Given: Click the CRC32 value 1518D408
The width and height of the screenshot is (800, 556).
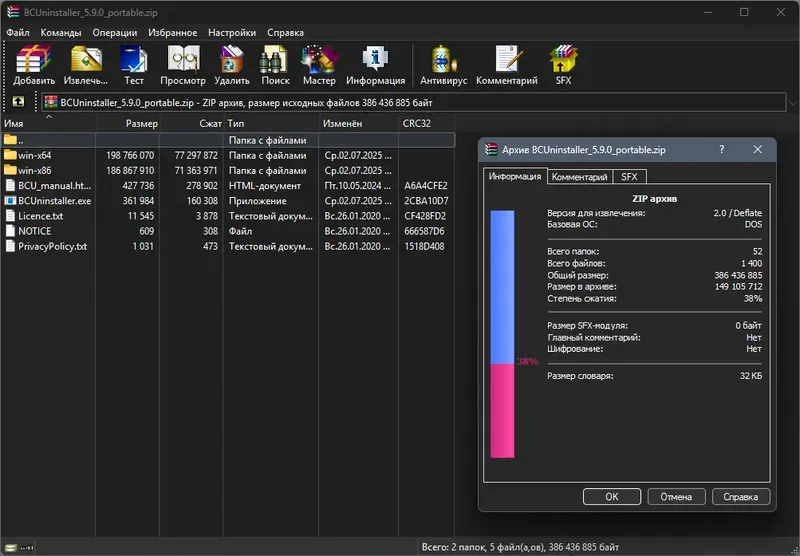Looking at the screenshot, I should 424,246.
